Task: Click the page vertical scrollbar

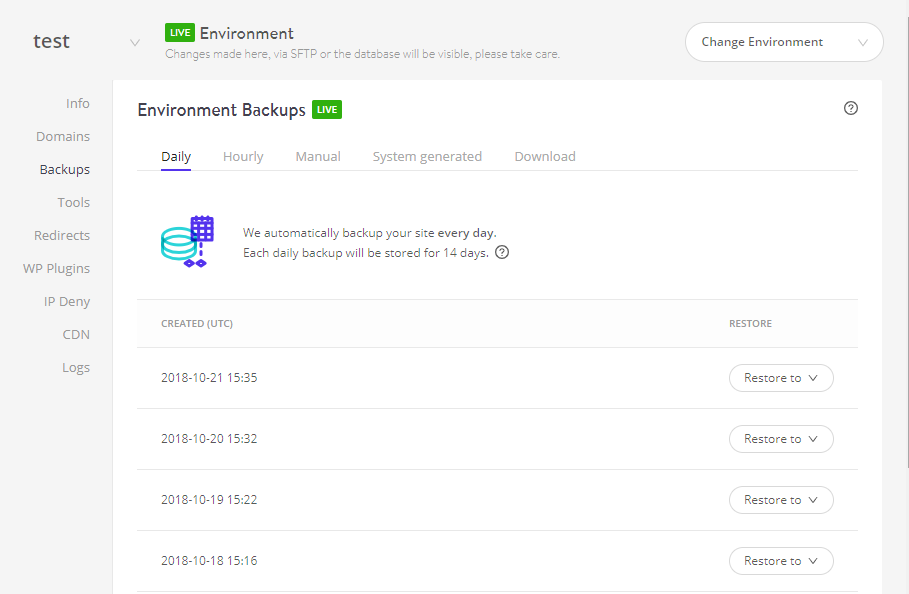Action: (x=906, y=243)
